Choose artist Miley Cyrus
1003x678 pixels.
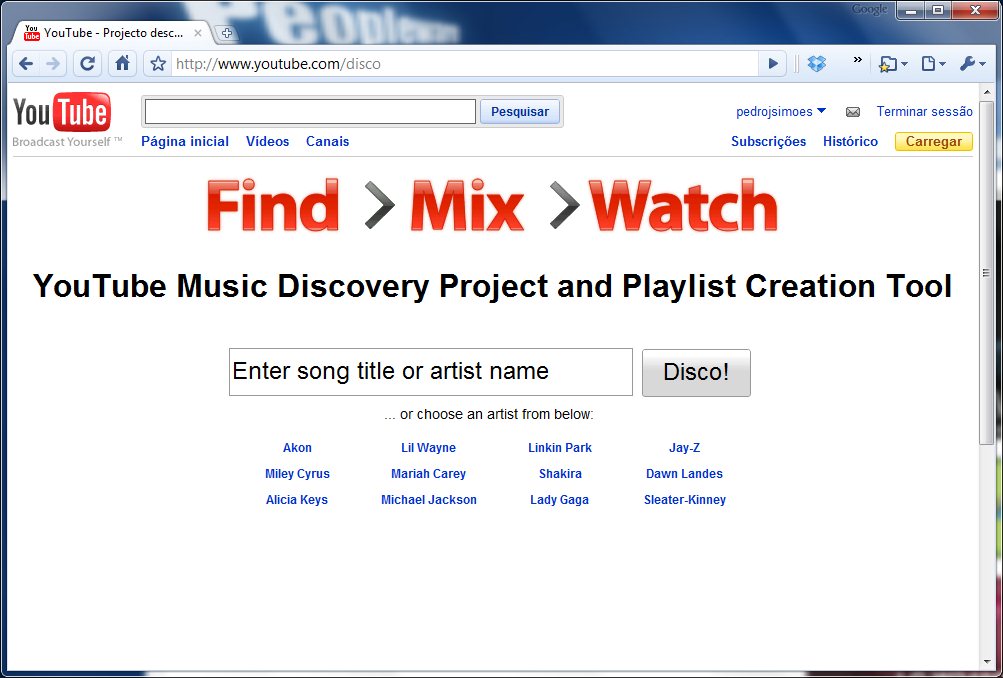click(x=297, y=474)
